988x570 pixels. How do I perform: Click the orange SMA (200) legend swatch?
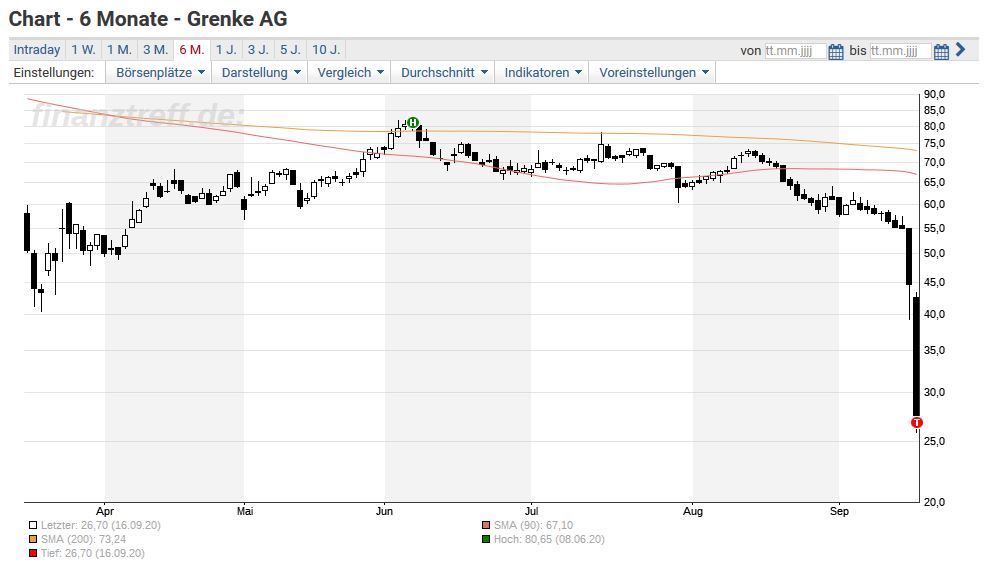(x=33, y=539)
